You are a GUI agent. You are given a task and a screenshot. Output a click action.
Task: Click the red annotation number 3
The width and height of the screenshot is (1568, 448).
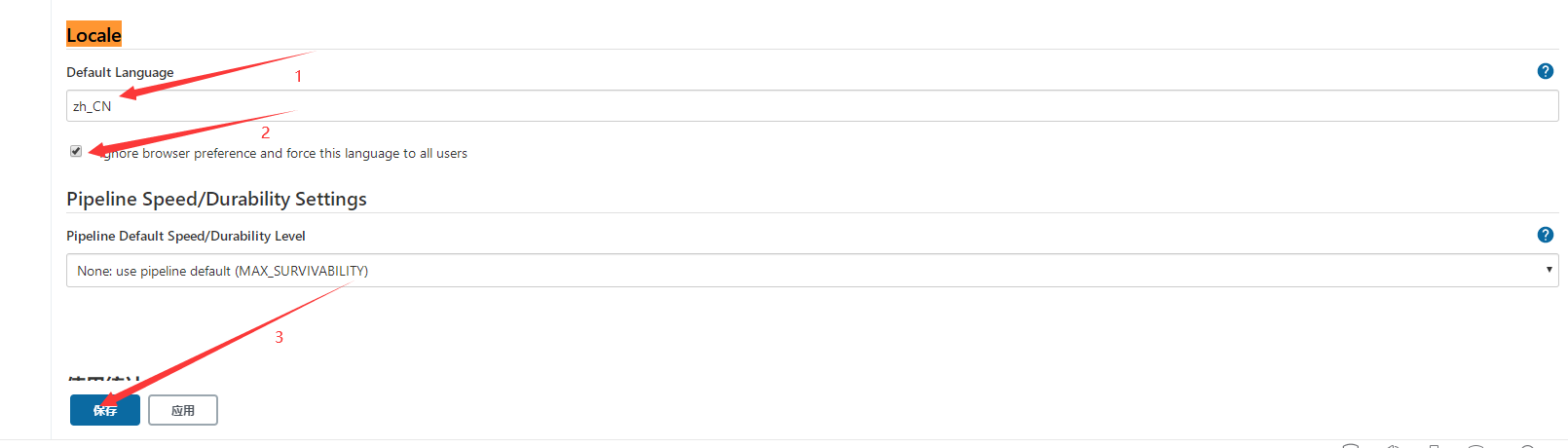coord(279,337)
